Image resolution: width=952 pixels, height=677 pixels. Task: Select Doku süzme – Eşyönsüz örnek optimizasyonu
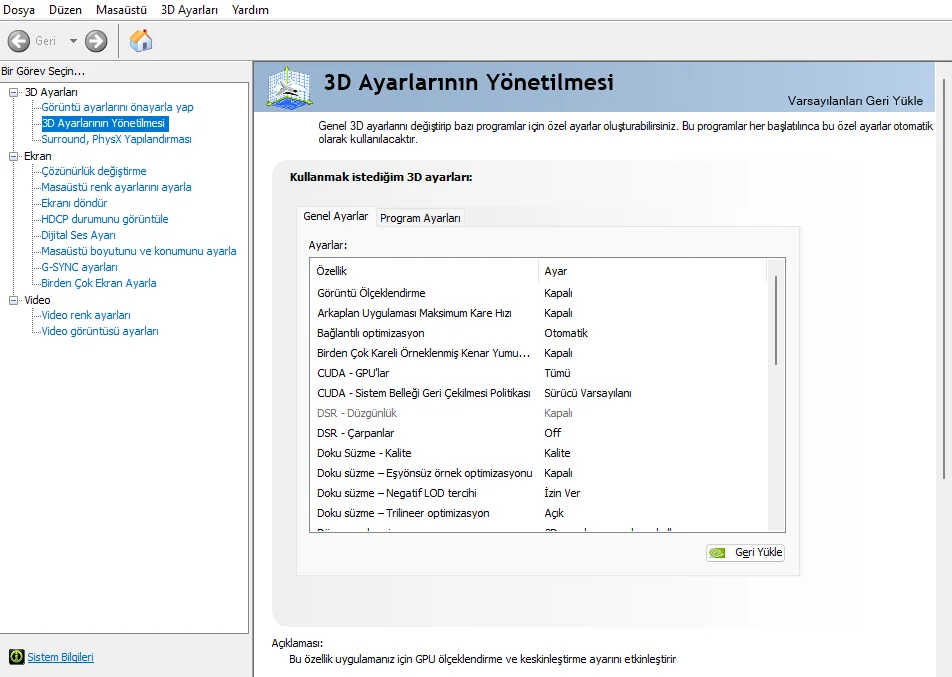[538, 474]
